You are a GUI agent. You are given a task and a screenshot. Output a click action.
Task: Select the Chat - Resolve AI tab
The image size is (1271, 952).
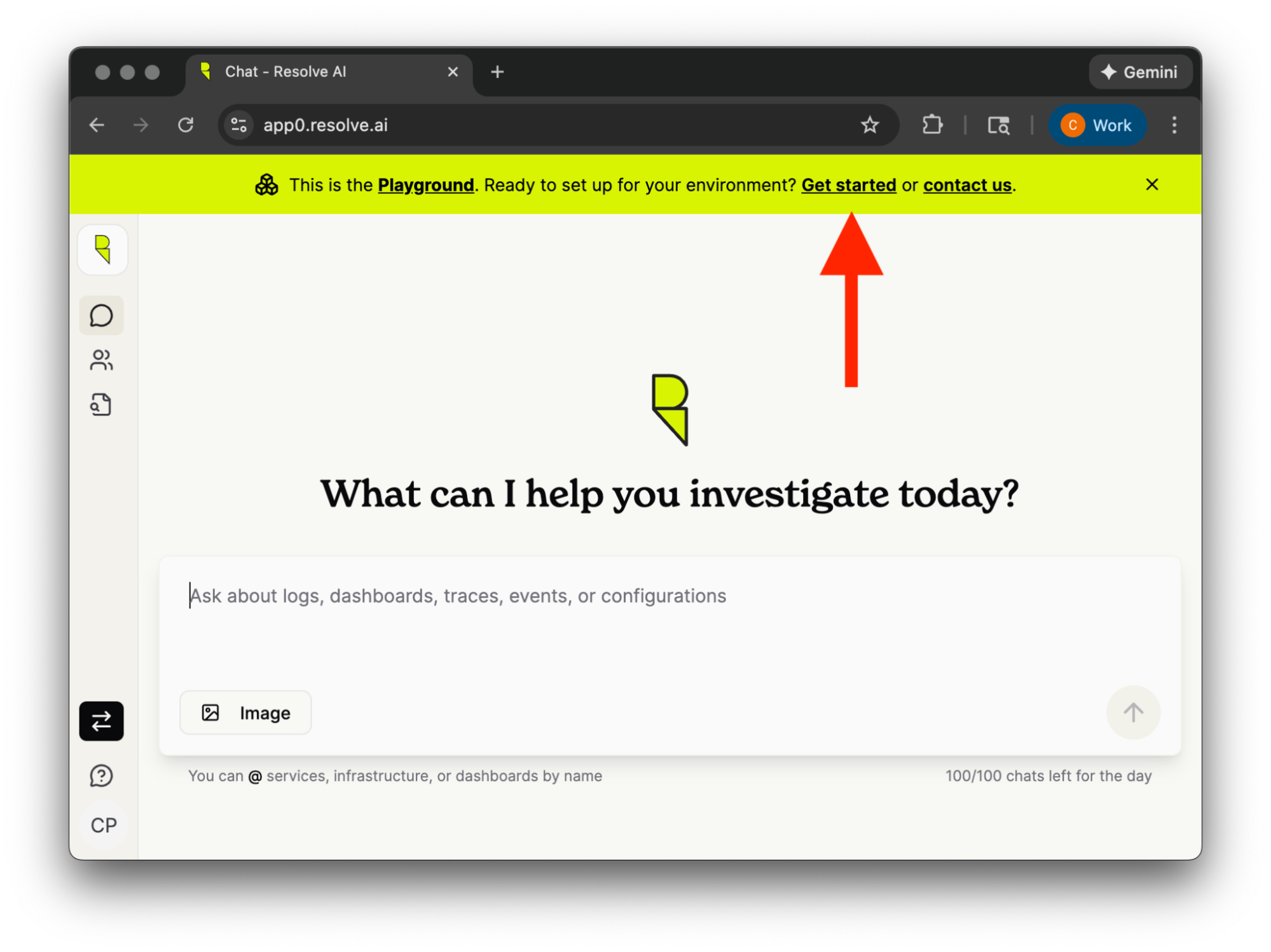point(329,72)
